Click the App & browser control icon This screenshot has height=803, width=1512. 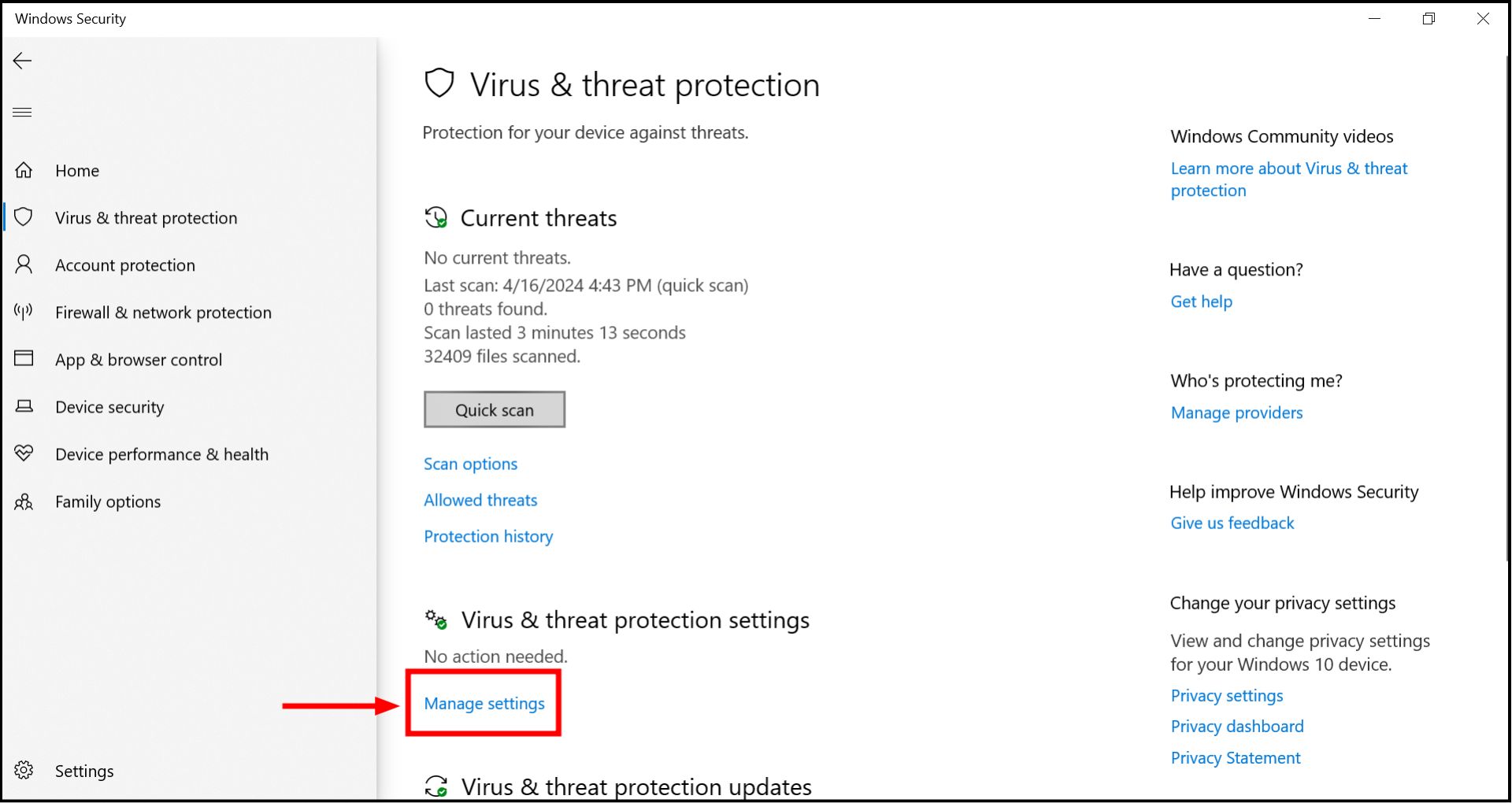coord(24,359)
